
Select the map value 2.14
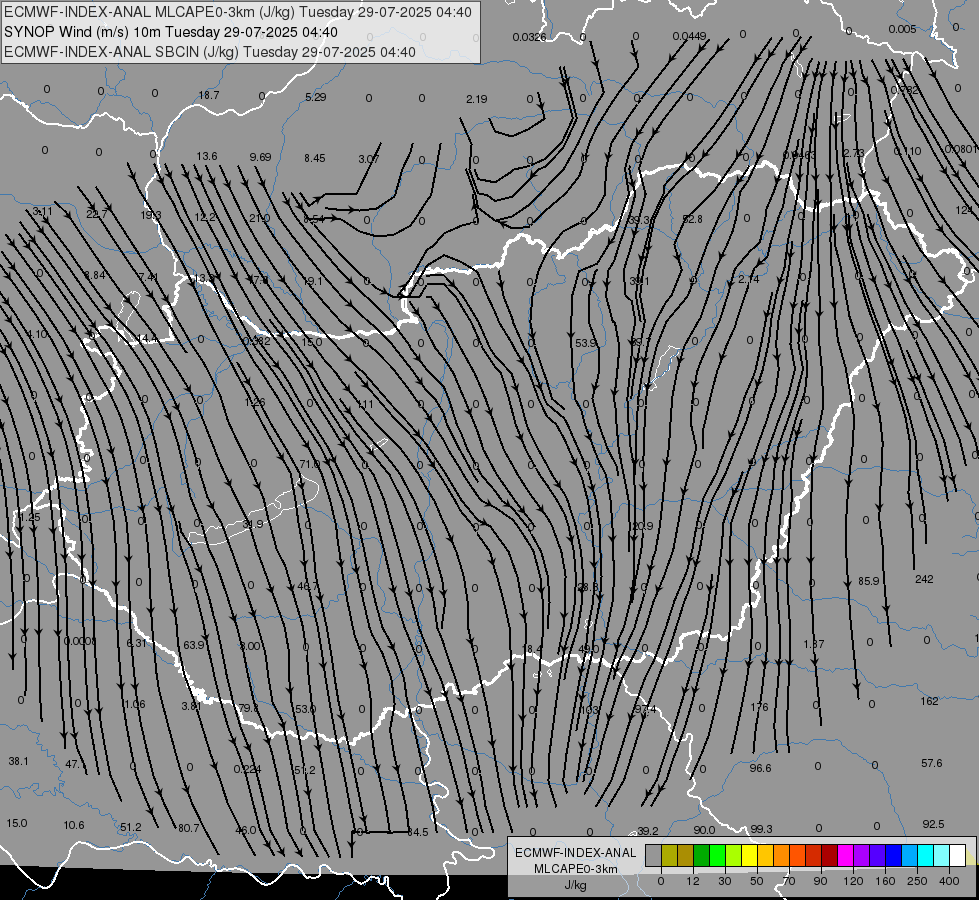coord(749,279)
